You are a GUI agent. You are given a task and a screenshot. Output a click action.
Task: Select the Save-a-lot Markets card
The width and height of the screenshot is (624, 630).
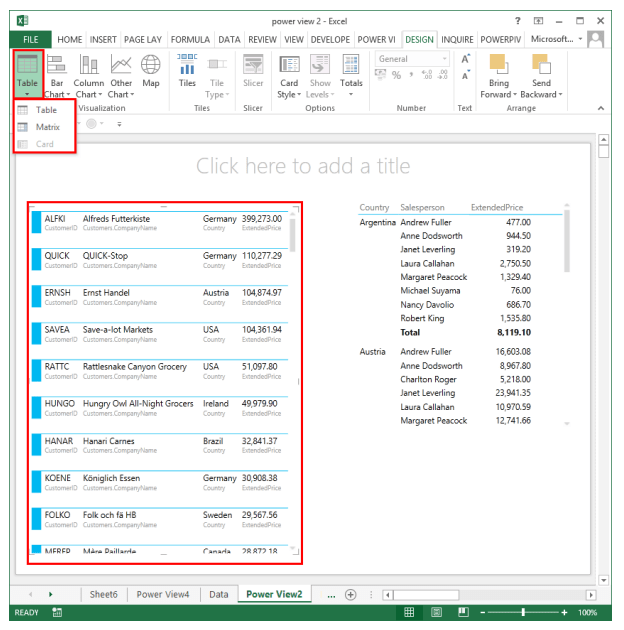click(x=160, y=334)
